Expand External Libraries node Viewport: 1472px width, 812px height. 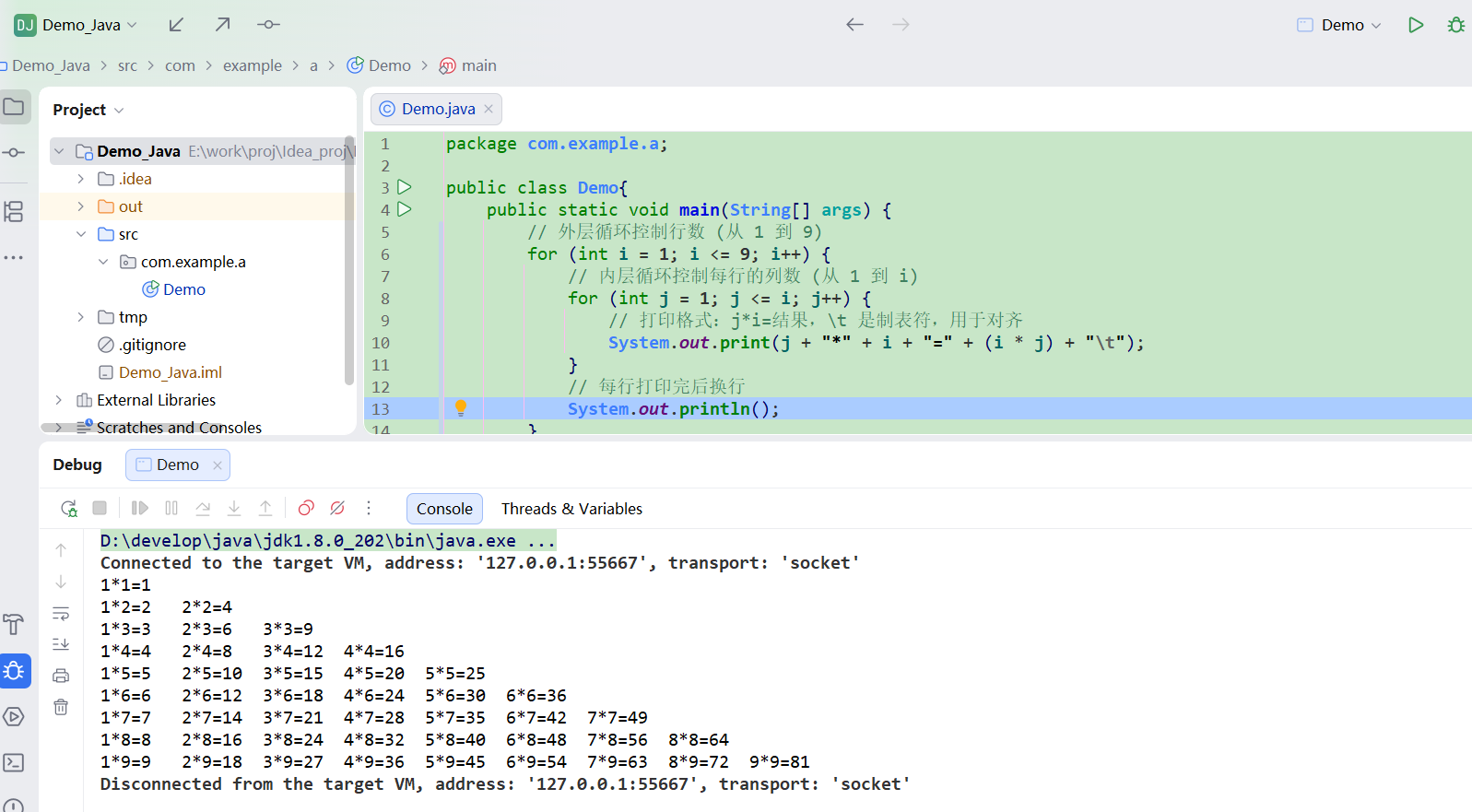[59, 400]
